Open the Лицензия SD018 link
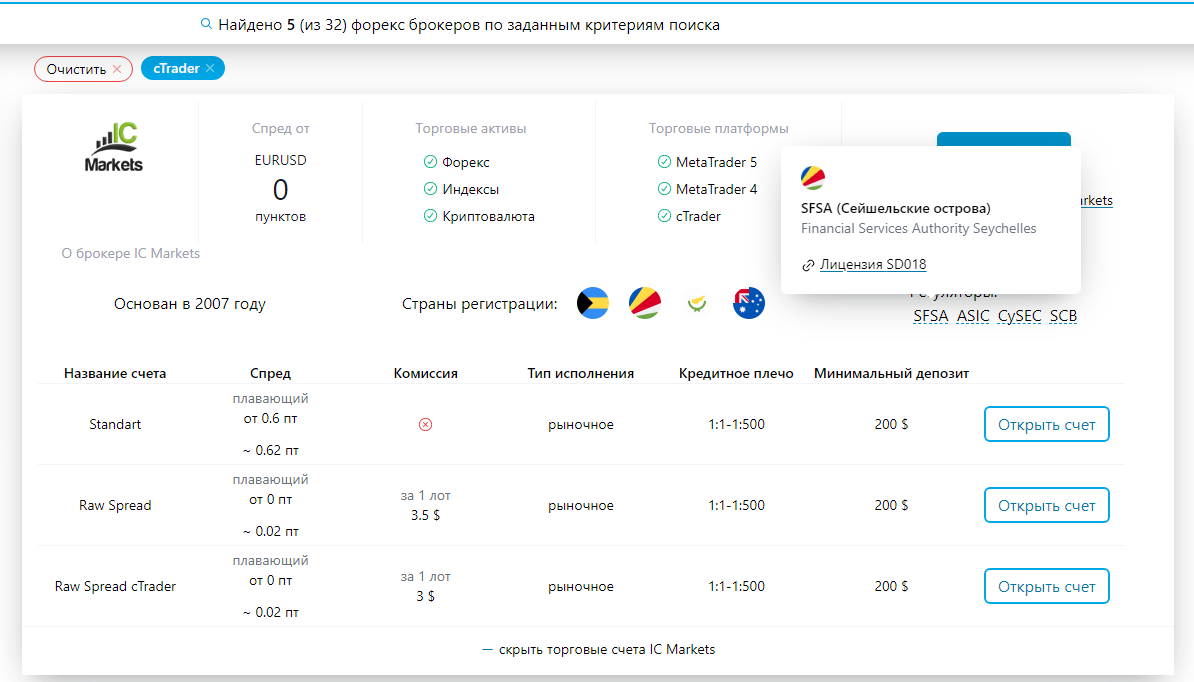 coord(873,264)
